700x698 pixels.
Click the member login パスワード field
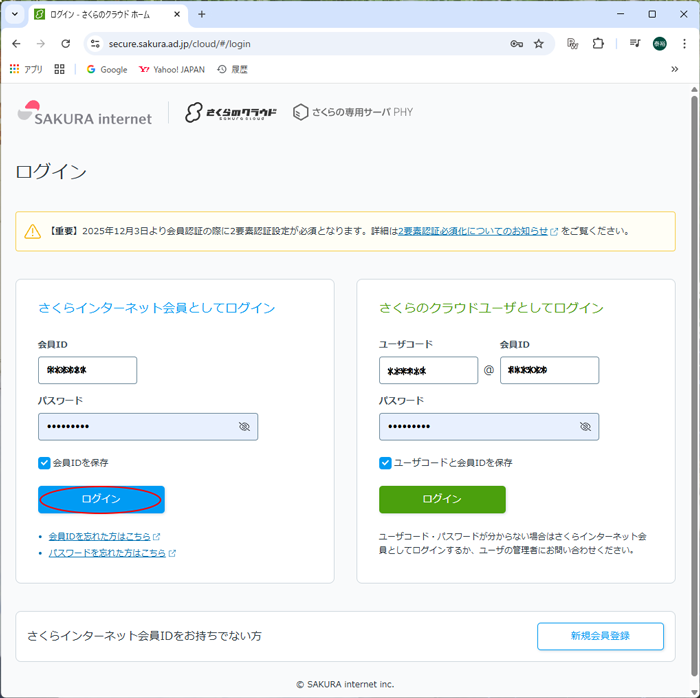[x=148, y=427]
